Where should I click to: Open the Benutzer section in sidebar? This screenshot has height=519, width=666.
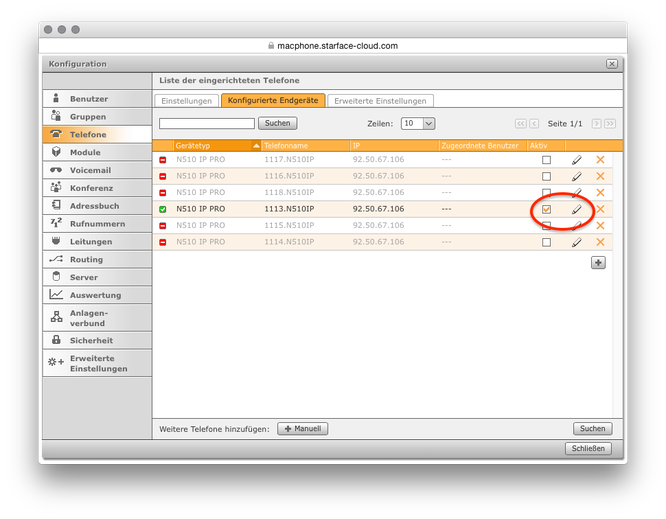(x=97, y=99)
